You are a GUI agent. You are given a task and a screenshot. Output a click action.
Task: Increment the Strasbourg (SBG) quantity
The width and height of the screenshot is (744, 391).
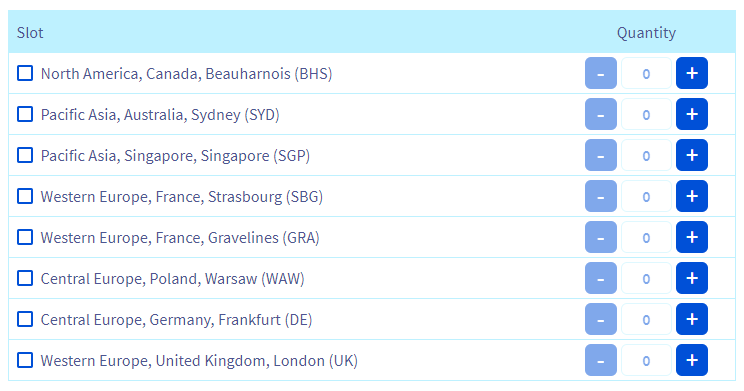point(692,196)
